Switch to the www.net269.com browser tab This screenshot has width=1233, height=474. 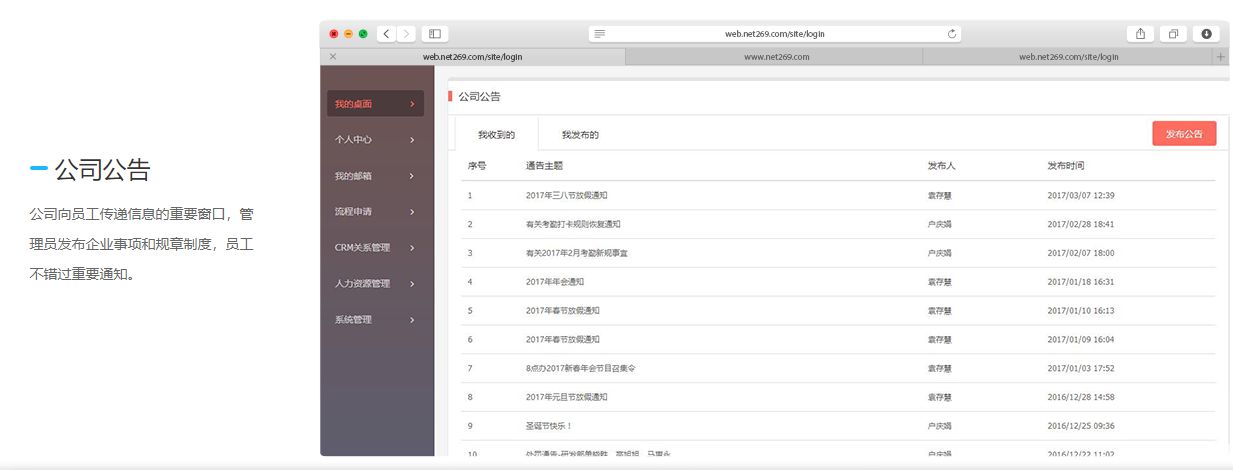coord(776,57)
